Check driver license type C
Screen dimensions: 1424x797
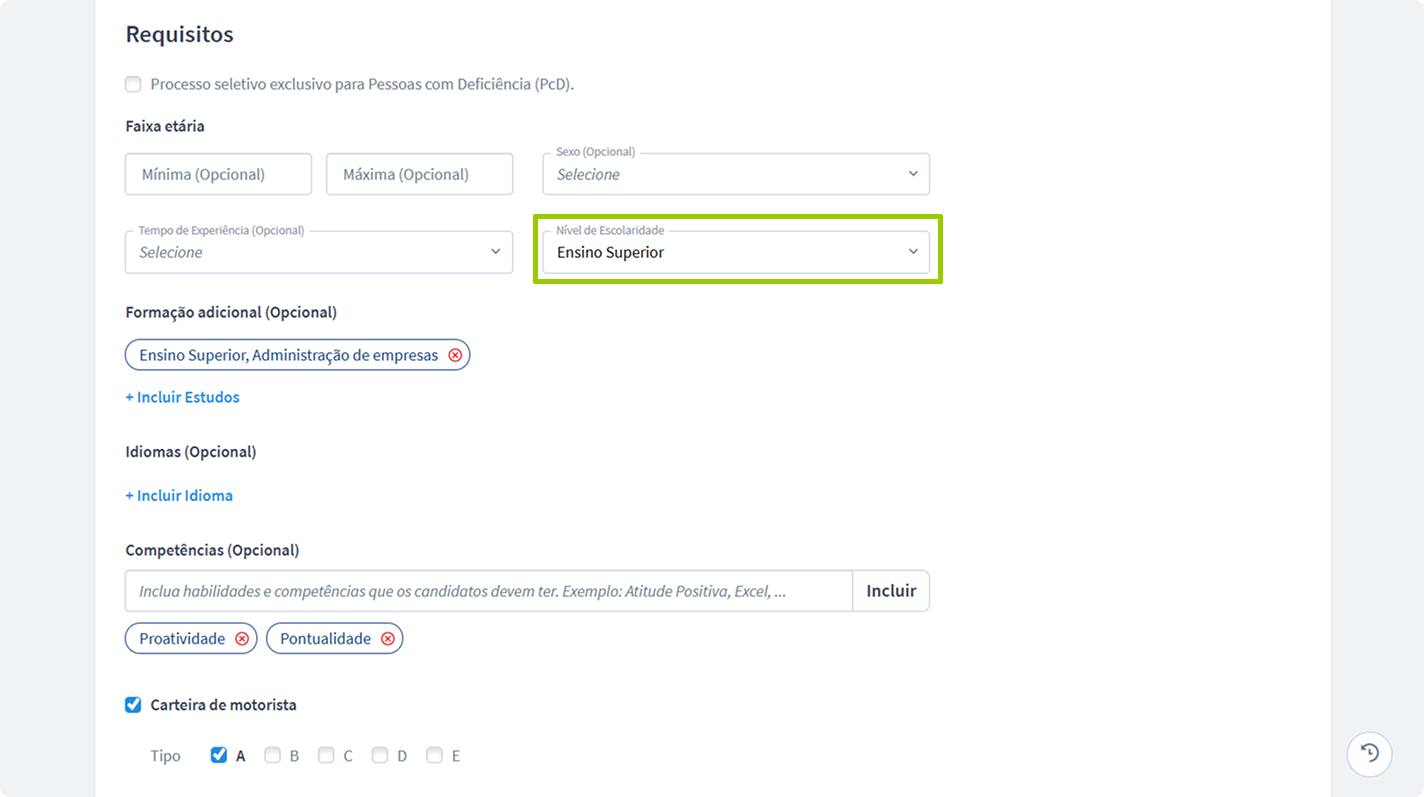(326, 755)
